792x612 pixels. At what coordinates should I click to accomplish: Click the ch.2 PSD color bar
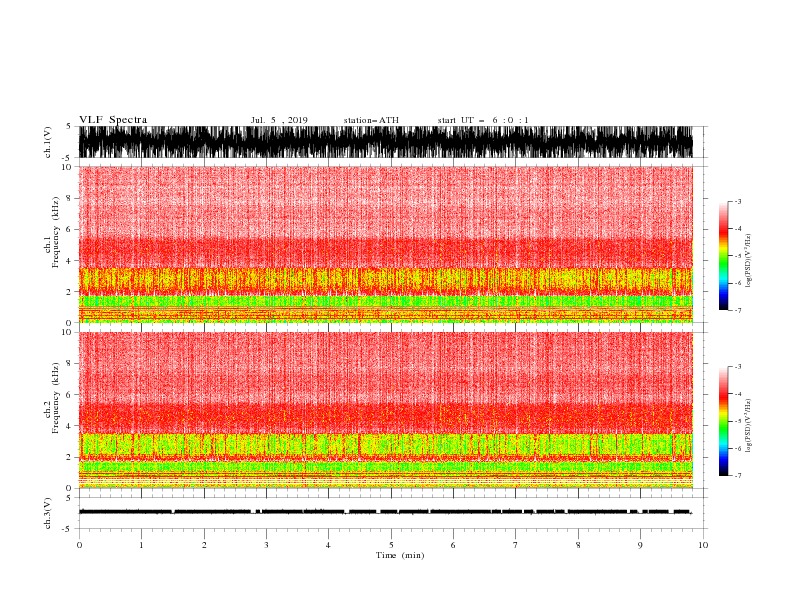pyautogui.click(x=724, y=421)
